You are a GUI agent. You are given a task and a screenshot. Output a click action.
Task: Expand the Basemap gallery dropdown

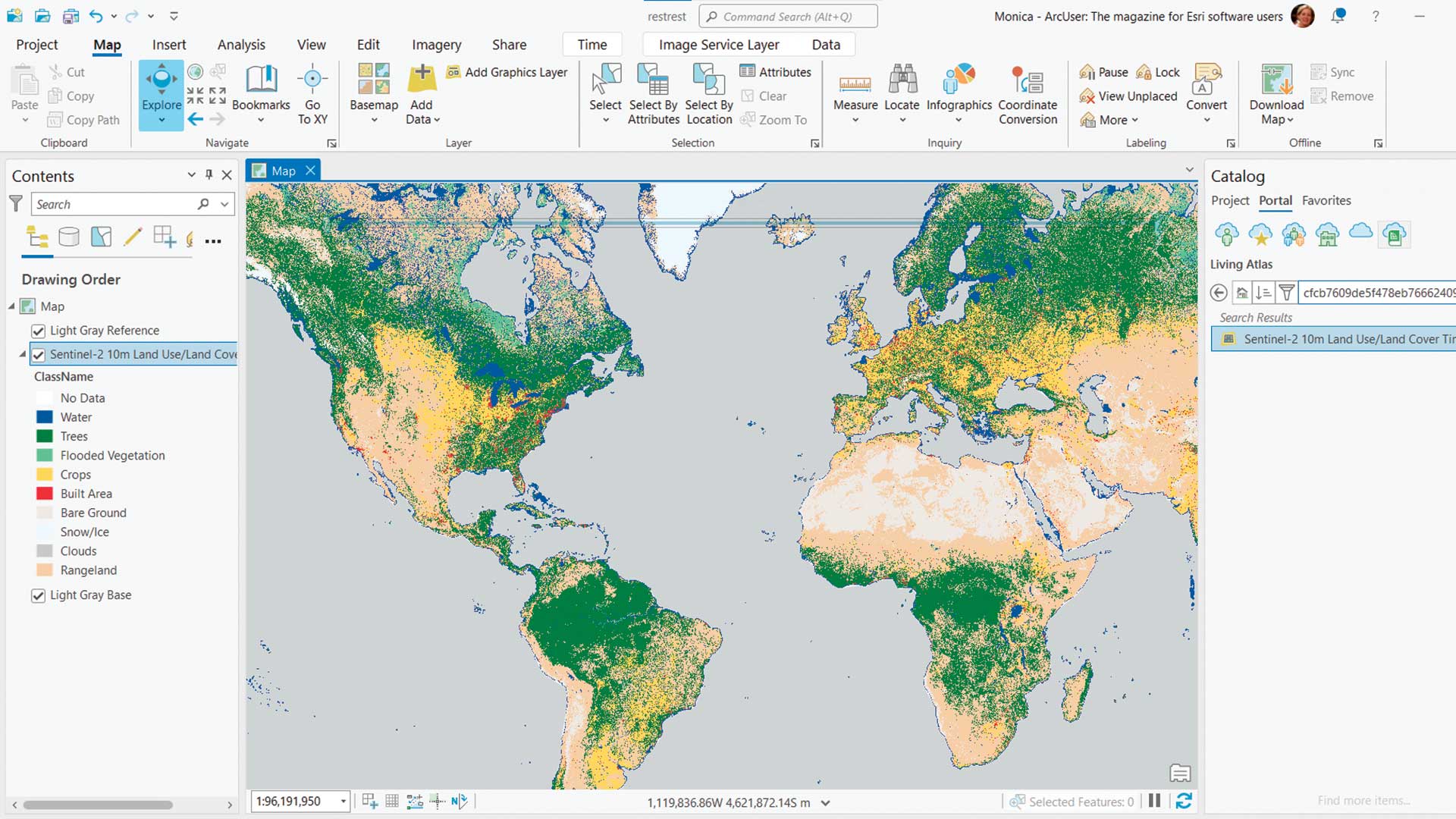(x=374, y=120)
